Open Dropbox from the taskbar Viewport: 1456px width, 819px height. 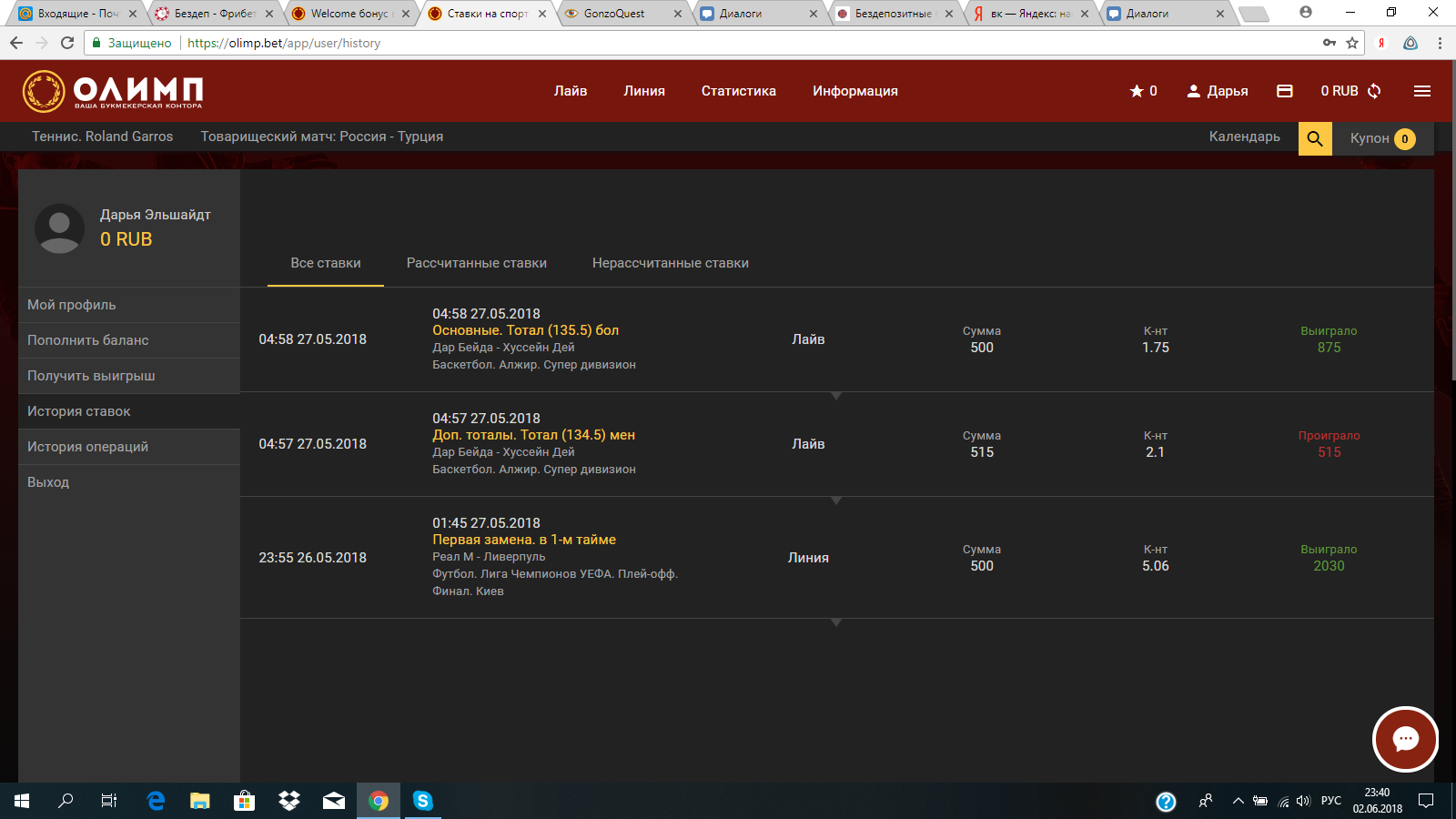point(289,801)
